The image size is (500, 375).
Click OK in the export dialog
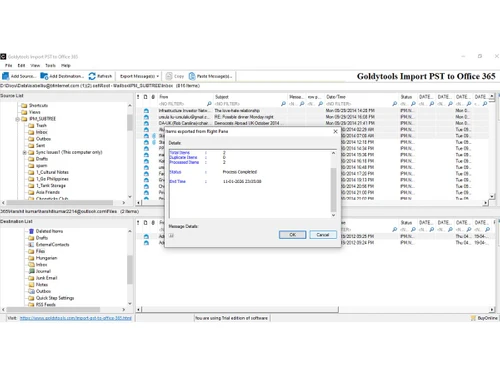[292, 235]
